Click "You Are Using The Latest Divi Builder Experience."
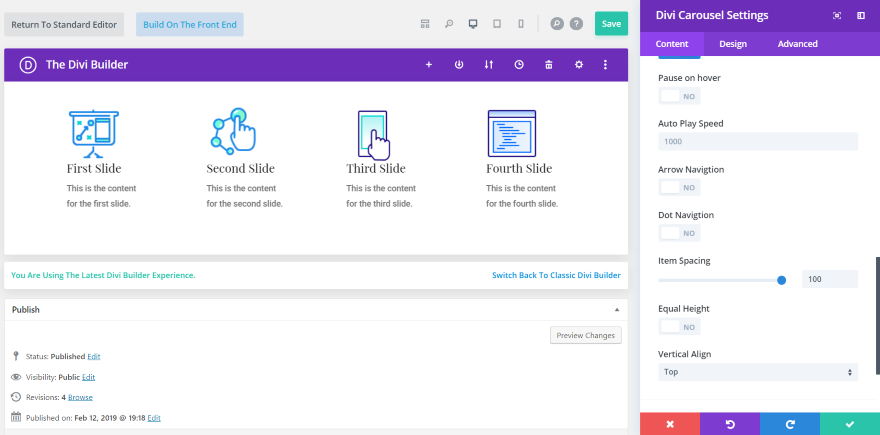This screenshot has height=435, width=880. tap(103, 275)
